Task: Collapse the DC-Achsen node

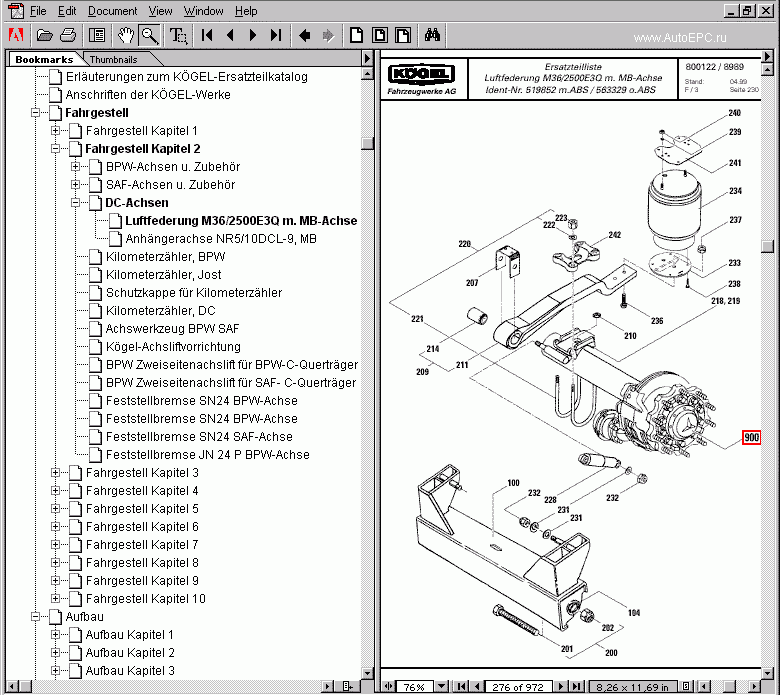Action: tap(75, 202)
